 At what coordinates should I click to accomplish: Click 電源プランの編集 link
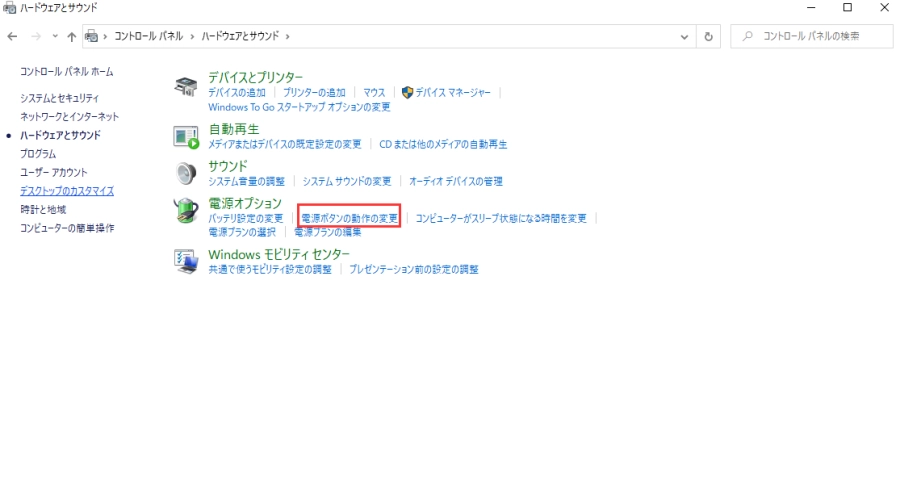pos(328,232)
